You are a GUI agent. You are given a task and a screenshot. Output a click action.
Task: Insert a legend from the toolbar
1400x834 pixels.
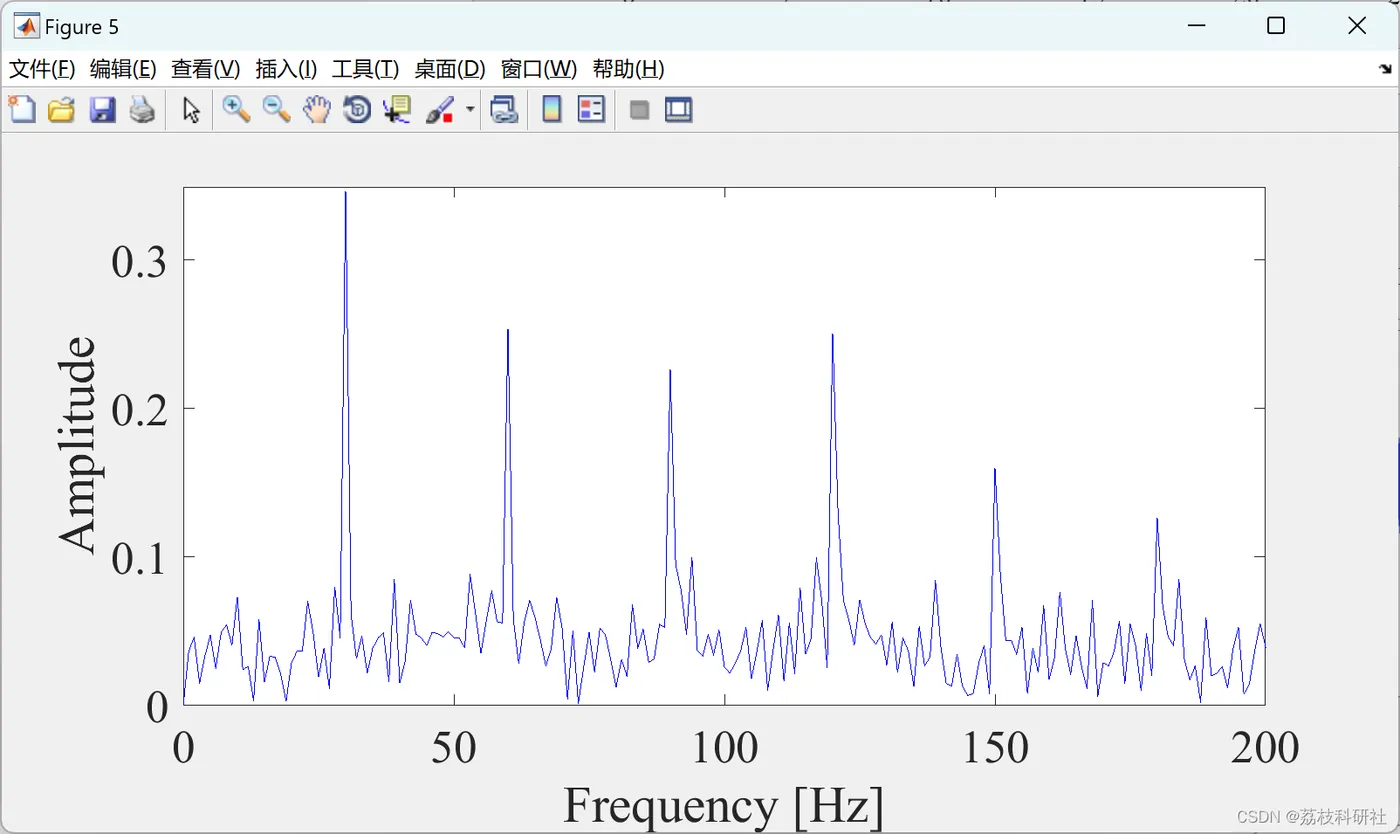coord(592,109)
